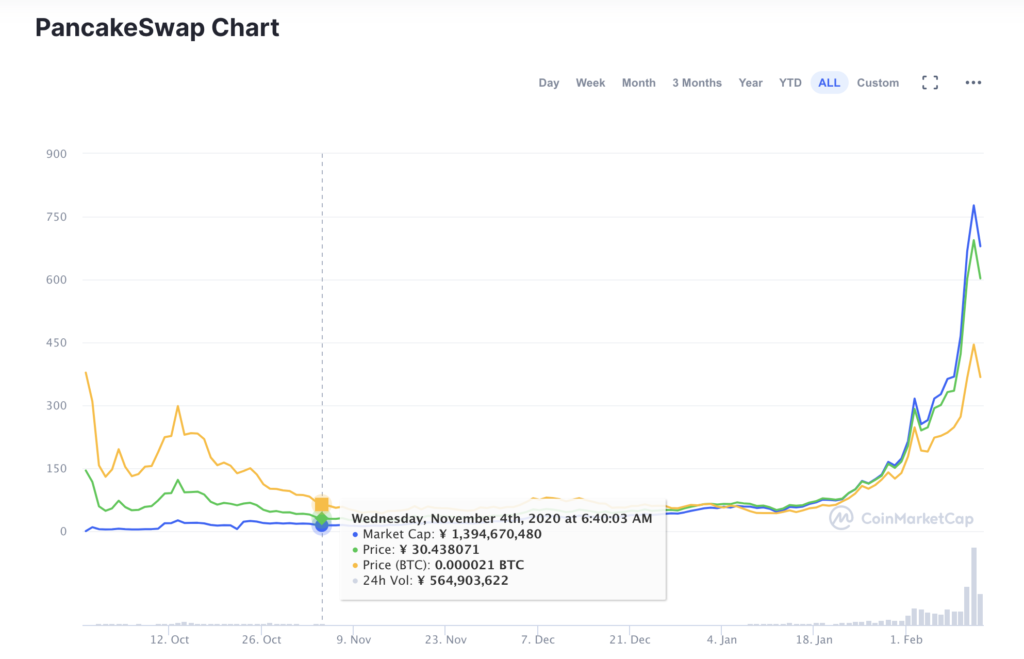This screenshot has height=659, width=1024.
Task: Click the '150' y-axis label
Action: click(56, 468)
